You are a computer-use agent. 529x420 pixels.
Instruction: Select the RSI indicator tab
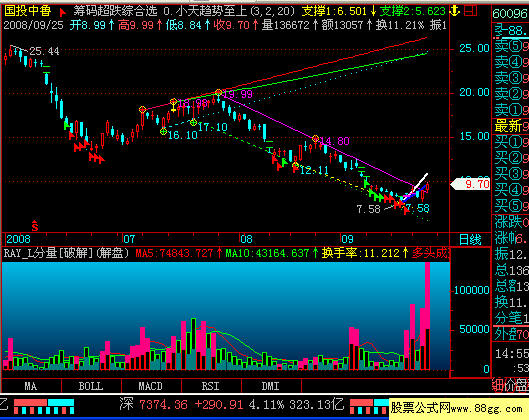click(211, 386)
